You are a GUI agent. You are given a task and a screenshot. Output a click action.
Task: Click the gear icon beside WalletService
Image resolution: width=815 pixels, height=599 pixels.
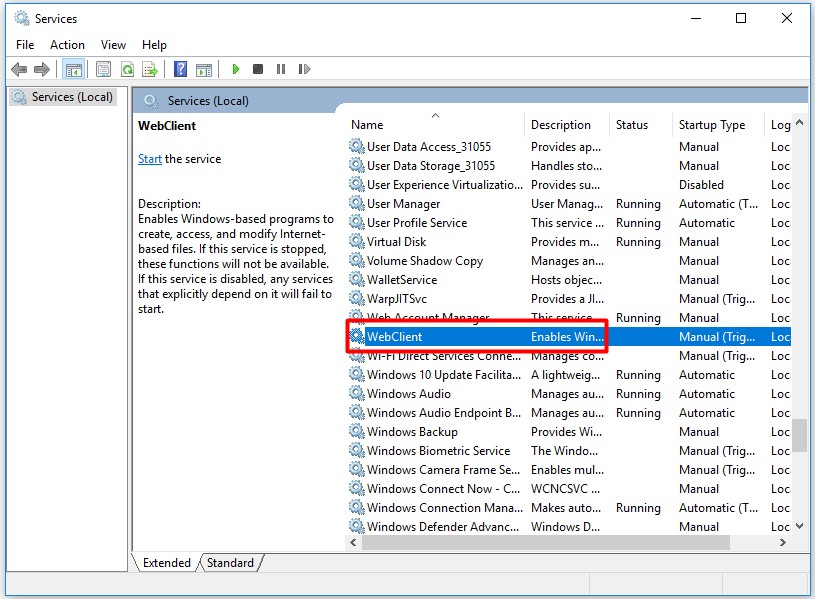[x=357, y=279]
